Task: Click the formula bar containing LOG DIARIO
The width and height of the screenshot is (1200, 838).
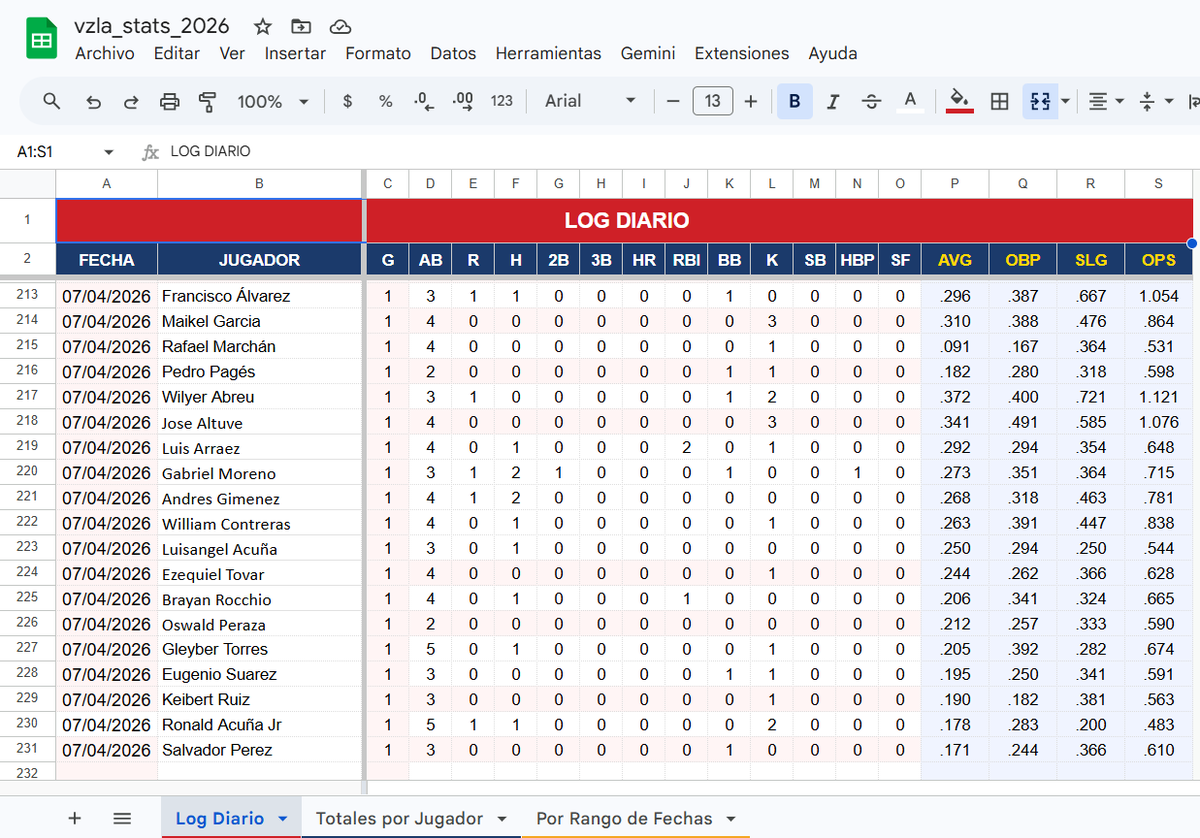Action: point(680,152)
